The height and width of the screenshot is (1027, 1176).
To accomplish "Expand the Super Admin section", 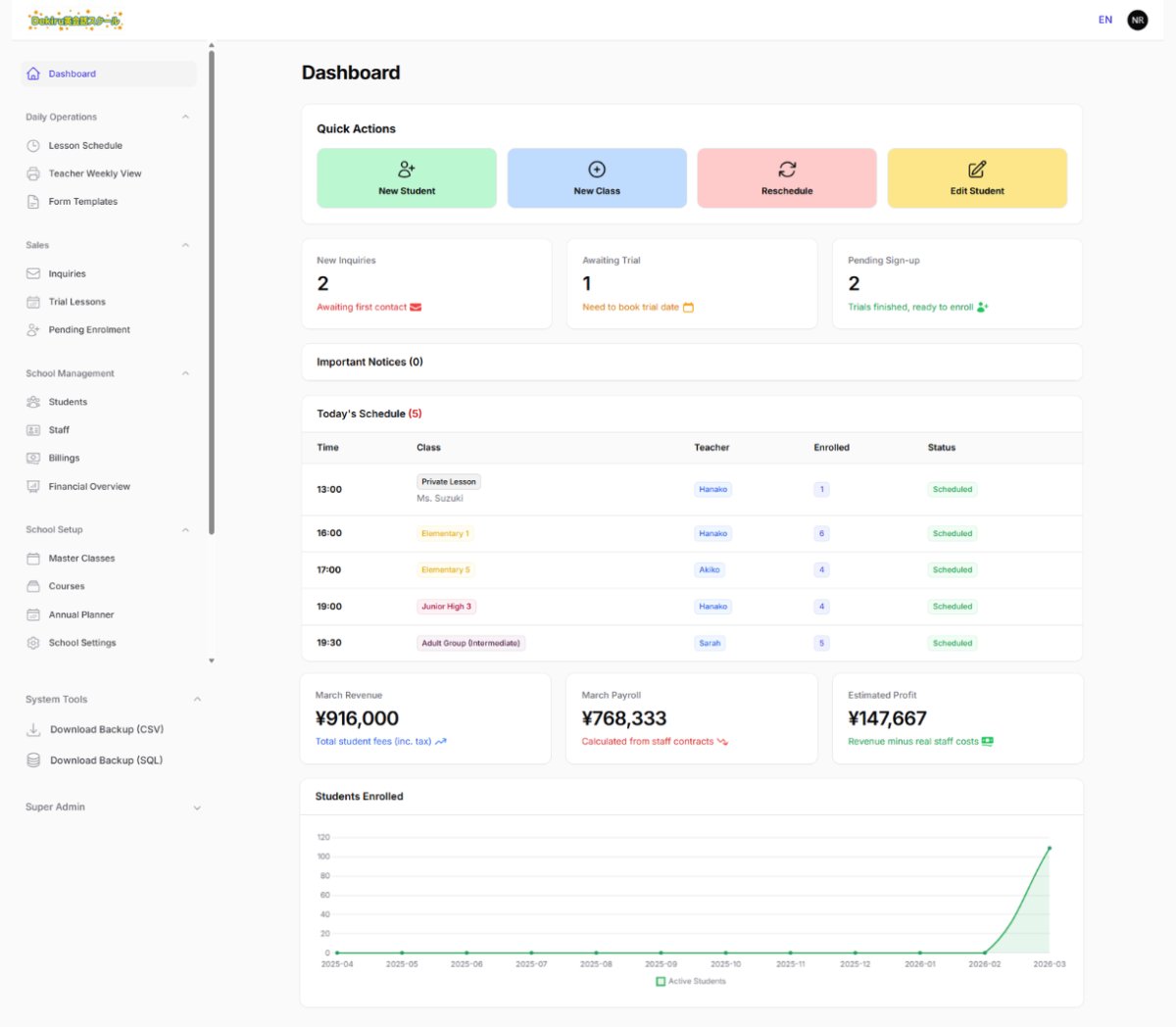I will 197,808.
